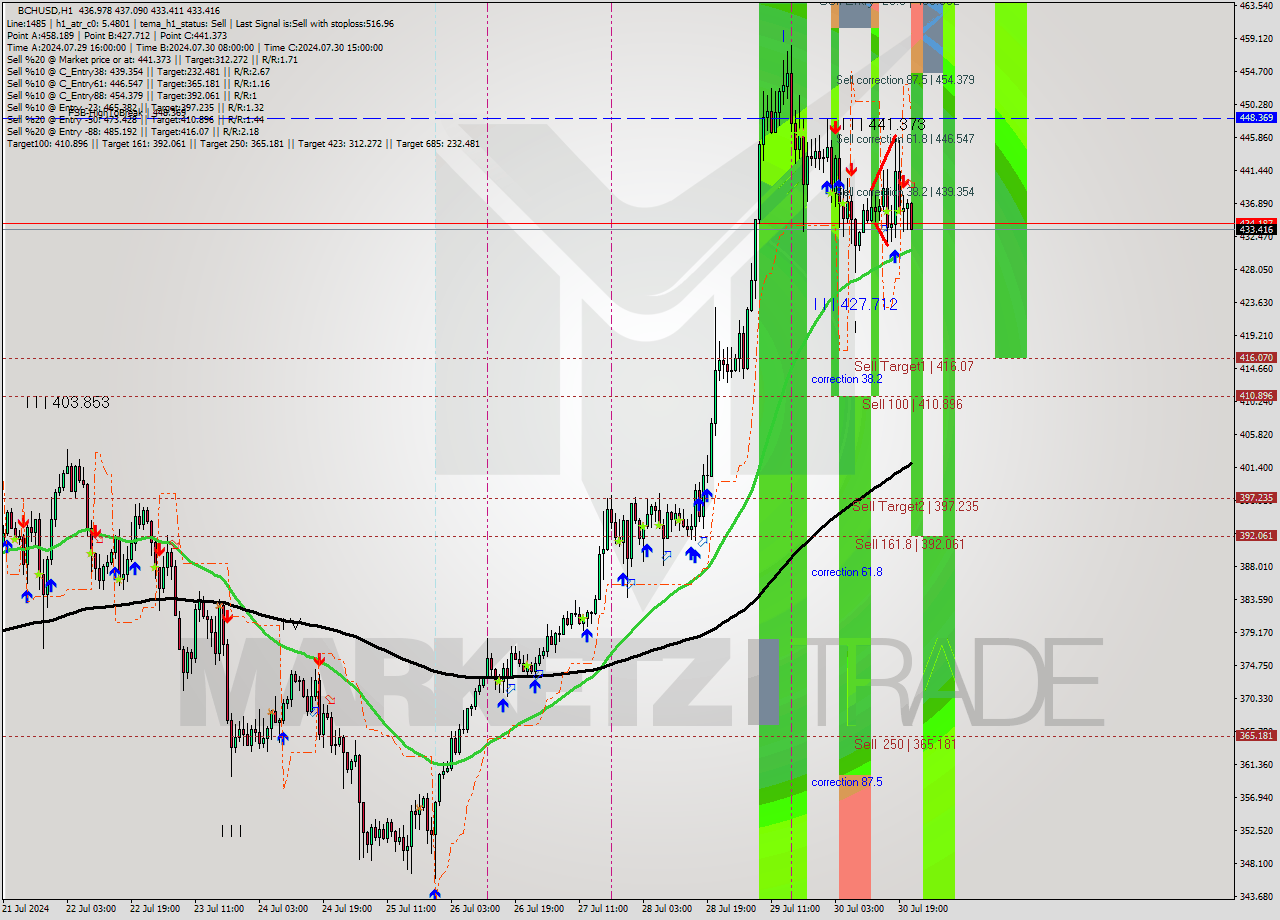
Task: Click the 'Sell Target1 | 416.07' label
Action: point(913,366)
